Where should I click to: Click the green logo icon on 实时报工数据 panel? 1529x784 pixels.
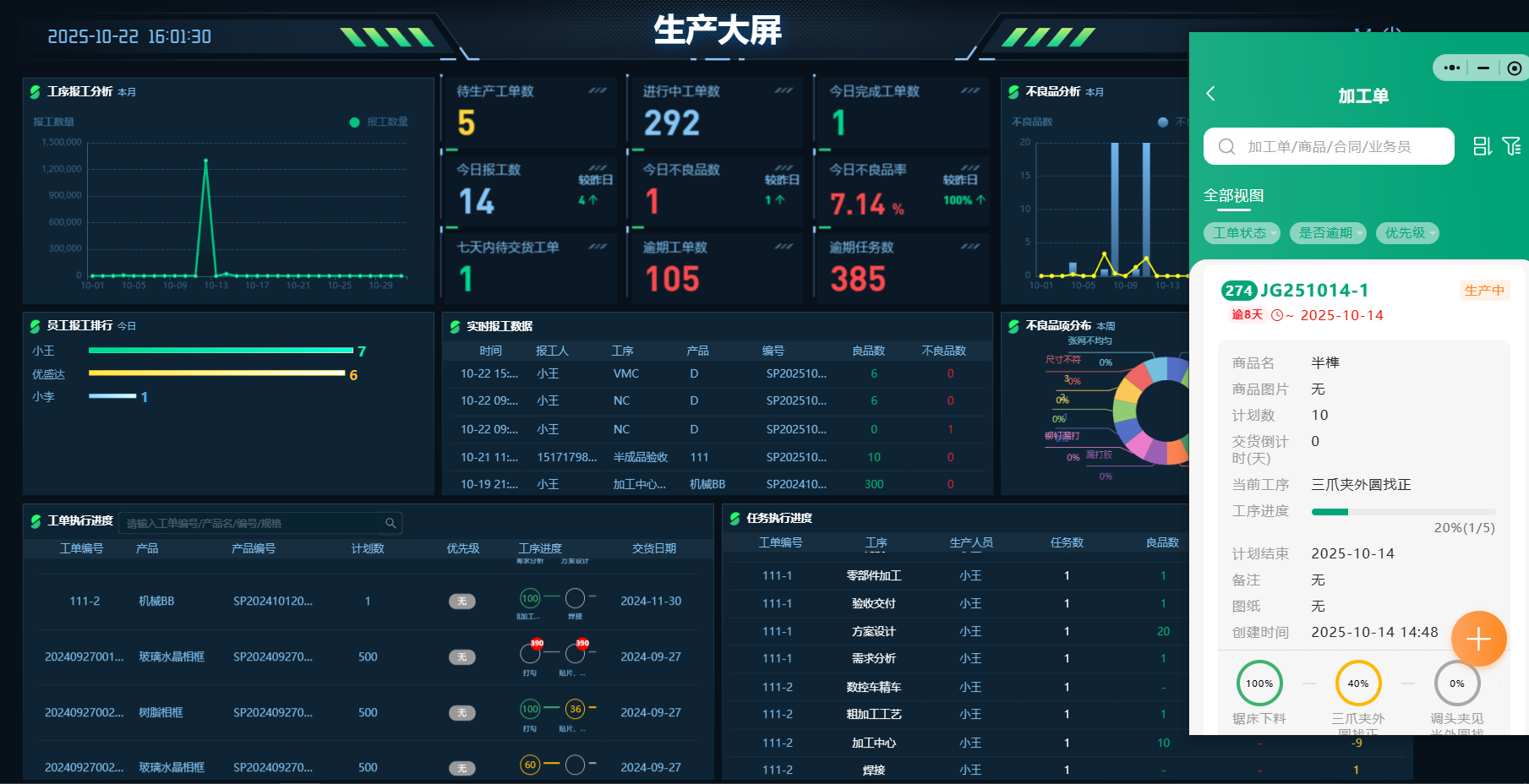[454, 325]
